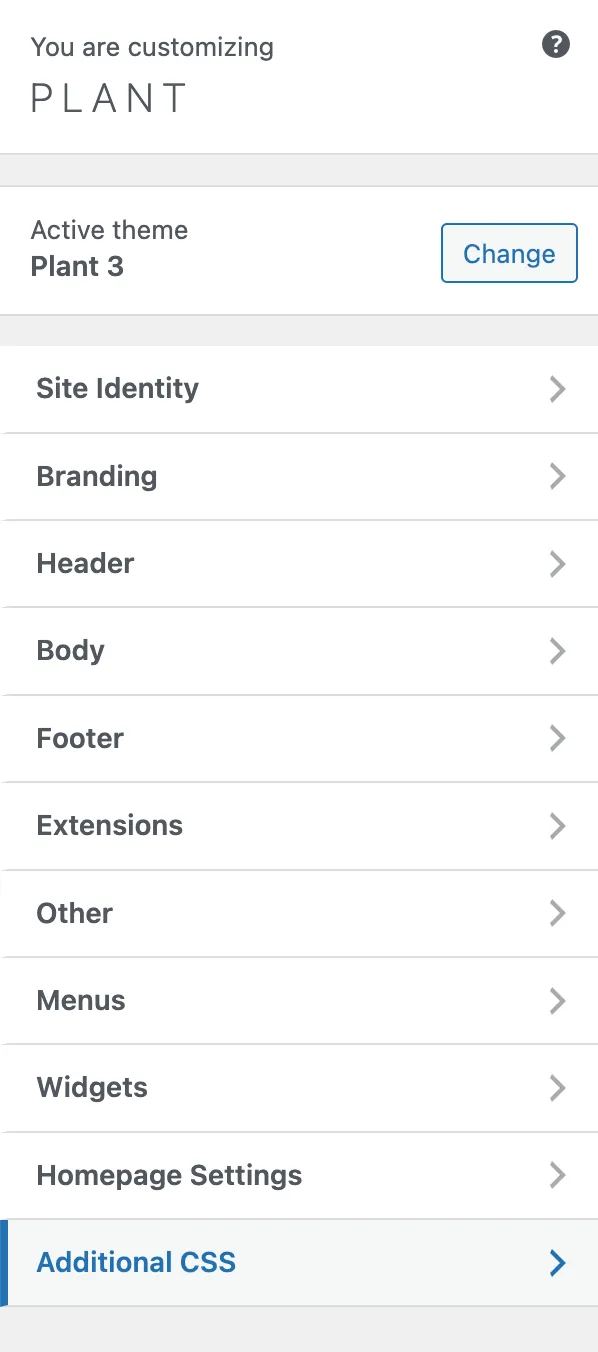Click the arrow beside Branding

(x=557, y=476)
